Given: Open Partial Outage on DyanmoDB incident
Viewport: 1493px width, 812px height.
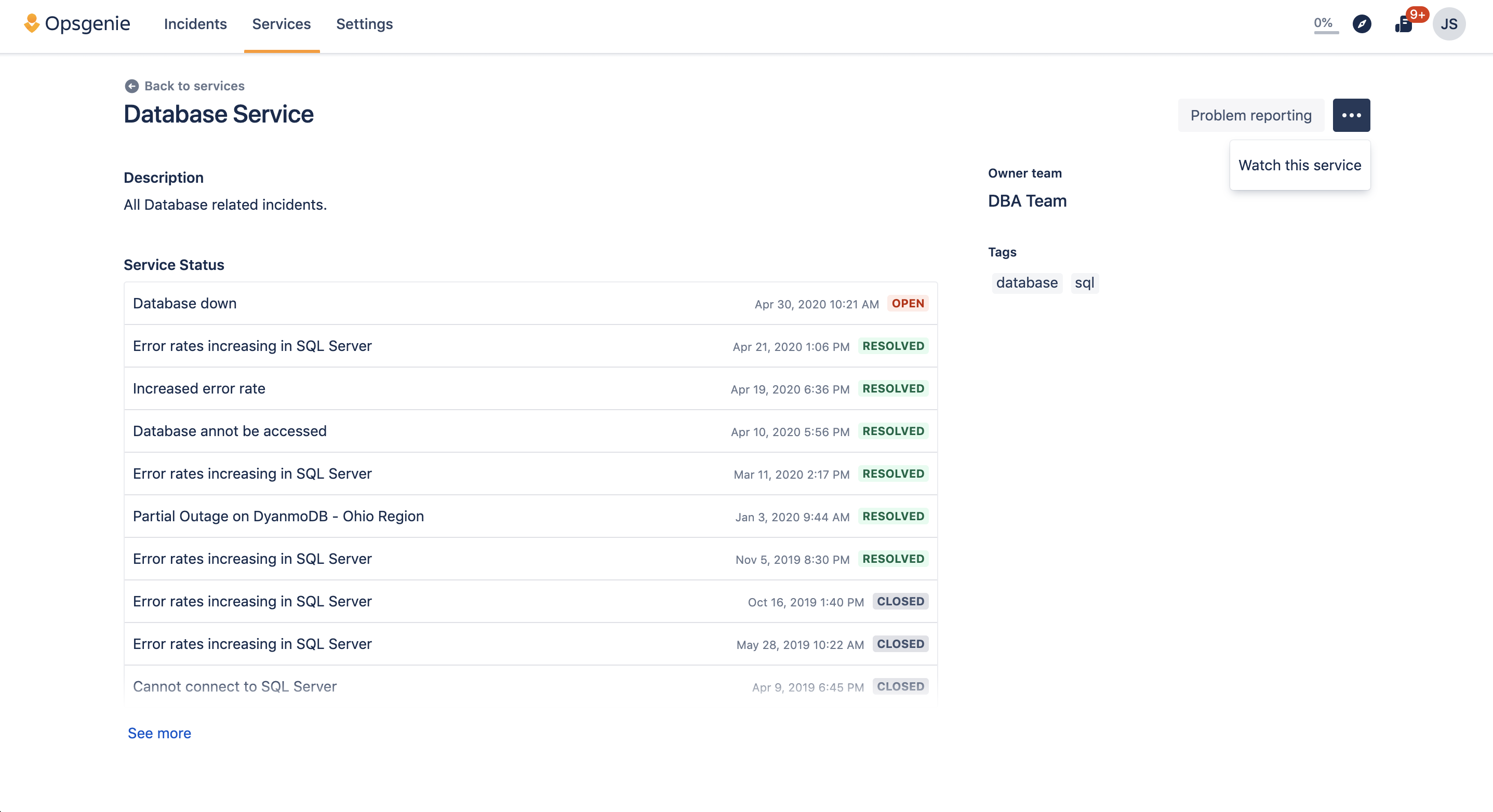Looking at the screenshot, I should 530,516.
